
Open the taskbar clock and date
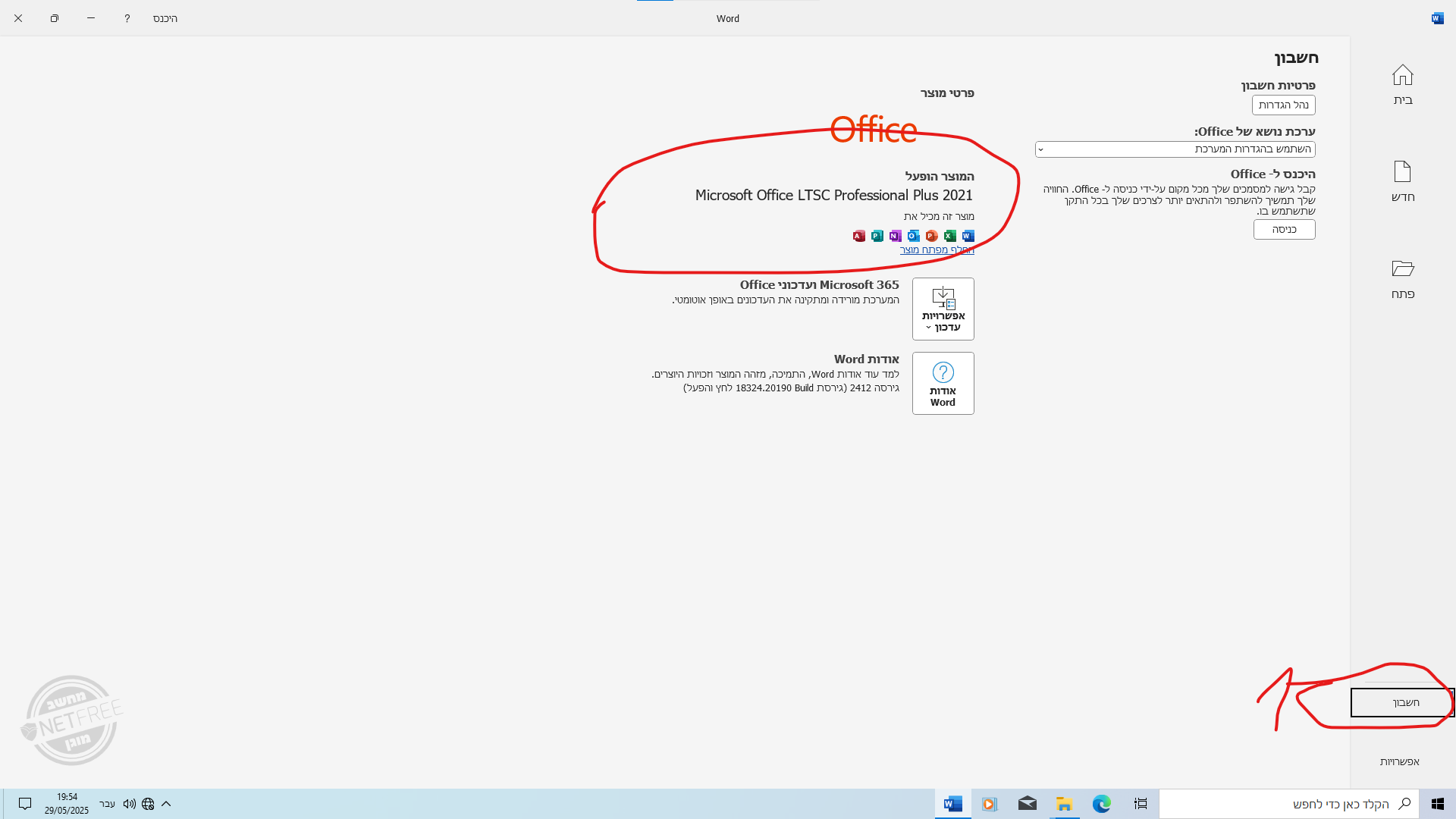coord(67,804)
